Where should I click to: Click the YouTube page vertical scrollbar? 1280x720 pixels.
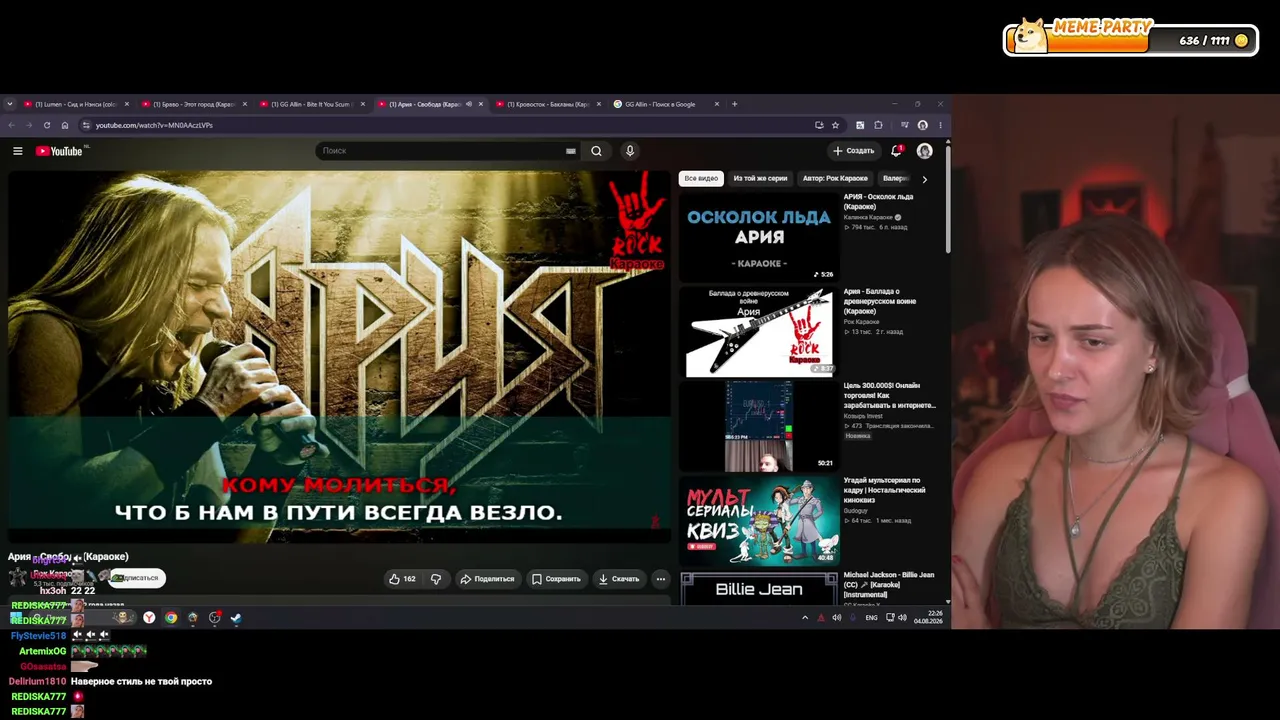947,200
